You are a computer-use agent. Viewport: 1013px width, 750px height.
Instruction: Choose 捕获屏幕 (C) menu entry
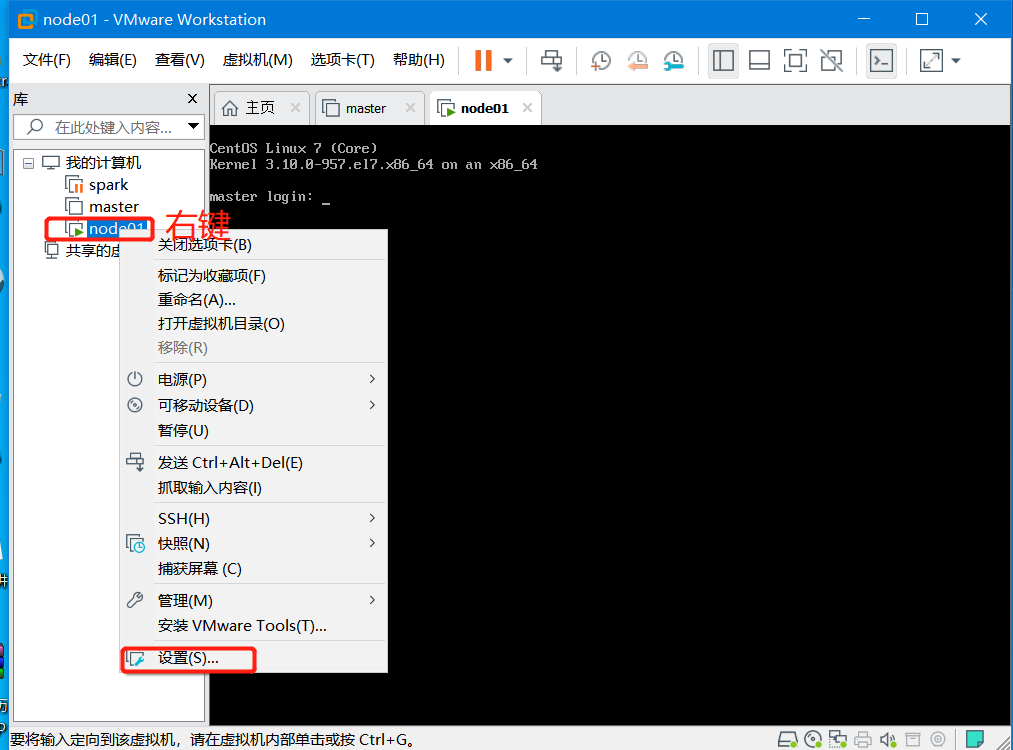point(200,568)
